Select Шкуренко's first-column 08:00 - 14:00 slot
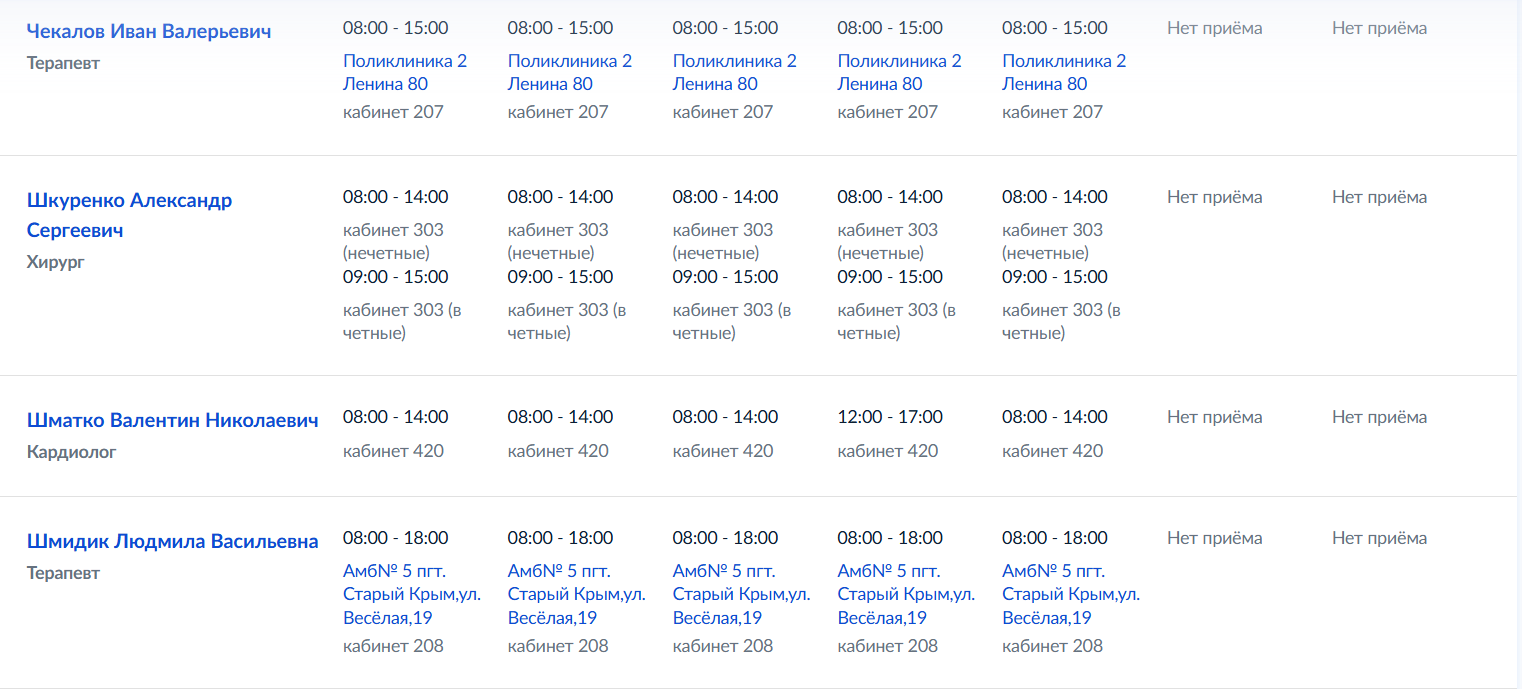Image resolution: width=1522 pixels, height=689 pixels. [x=396, y=197]
